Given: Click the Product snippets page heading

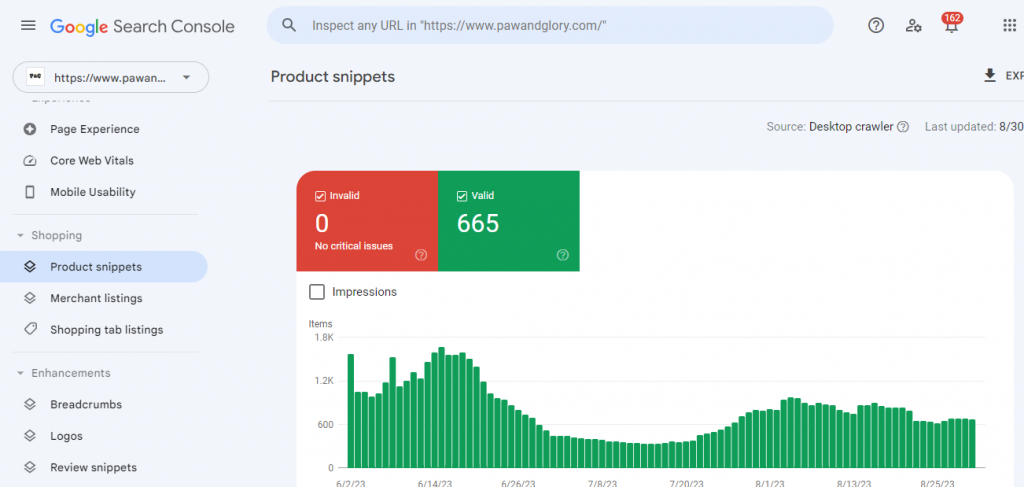Looking at the screenshot, I should click(333, 76).
